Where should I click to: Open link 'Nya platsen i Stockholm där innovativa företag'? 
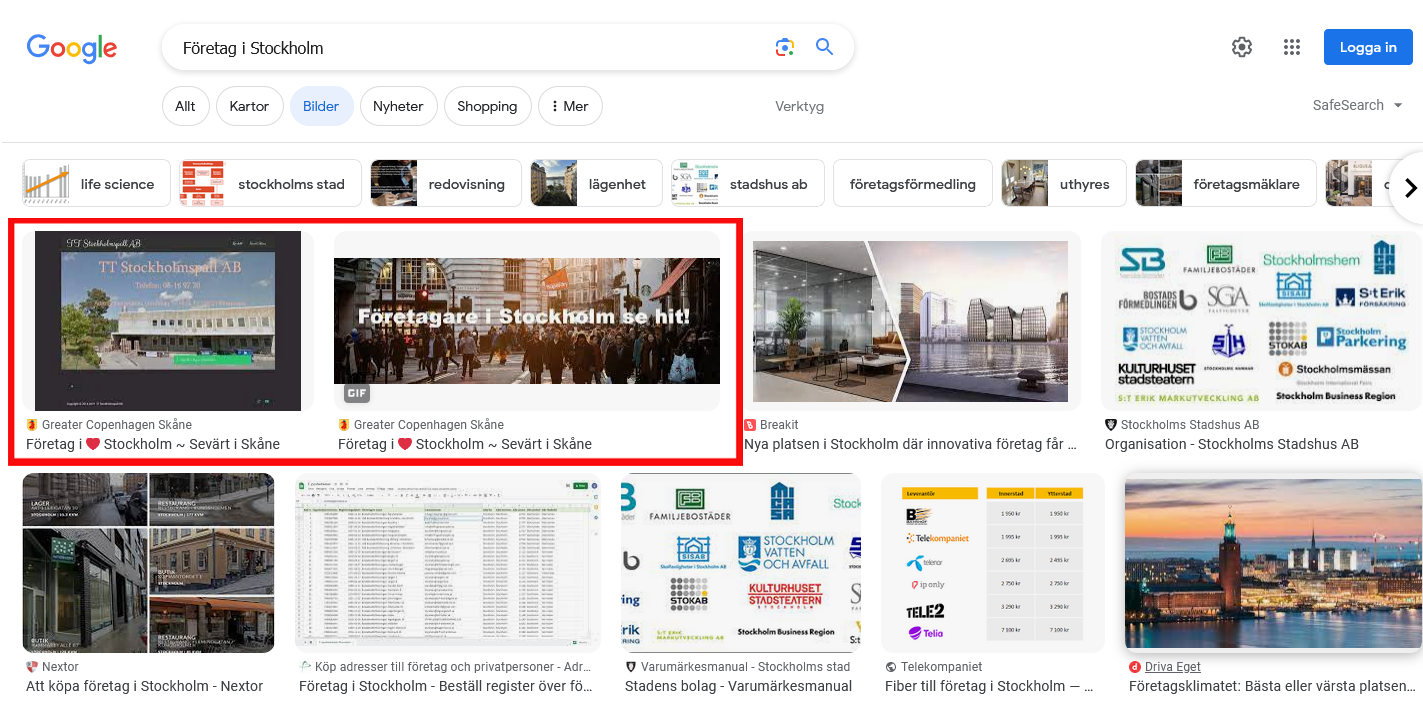coord(910,444)
